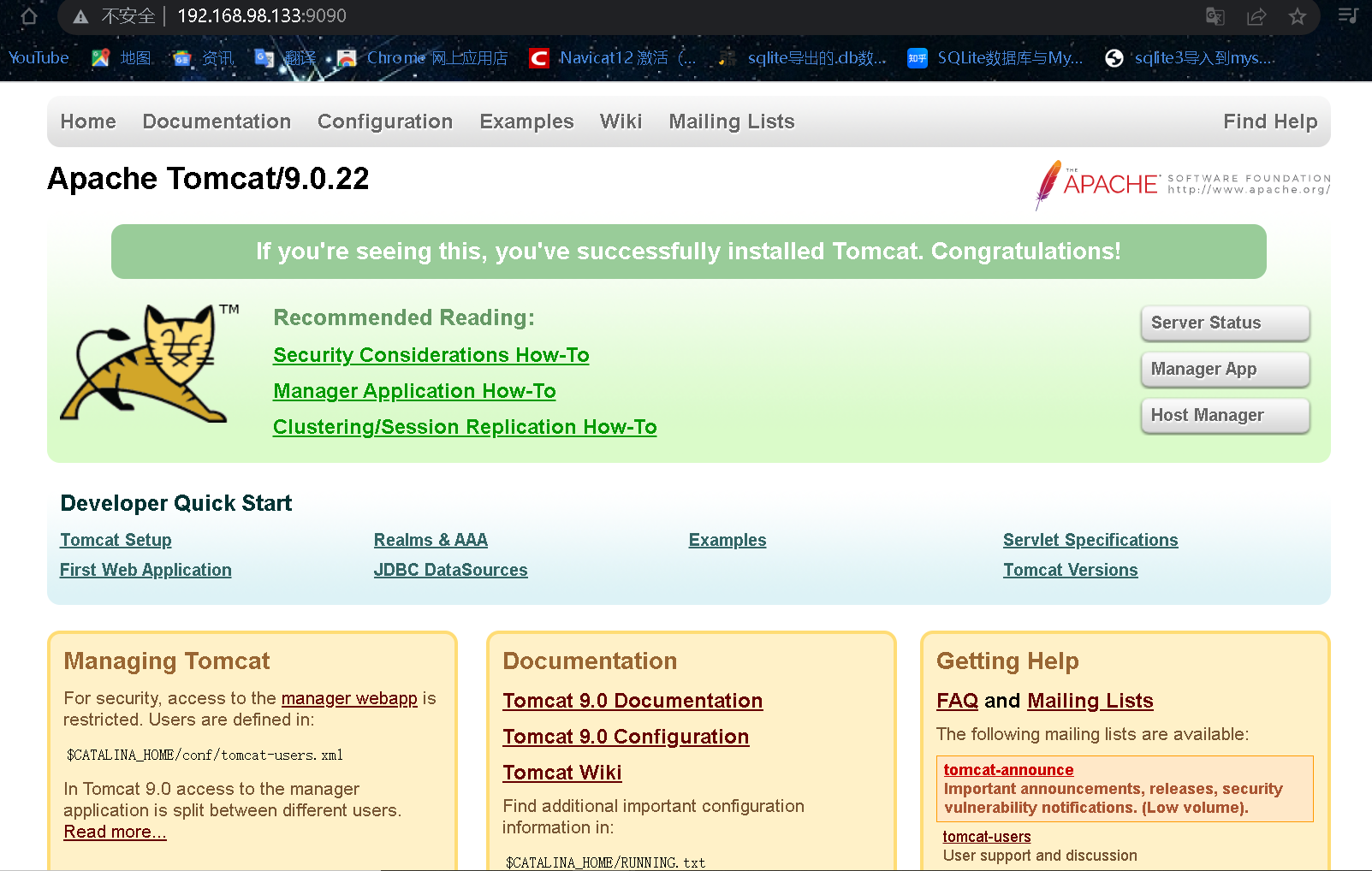Open the media control icon in browser toolbar
Screen dimensions: 1372x871
click(1348, 15)
